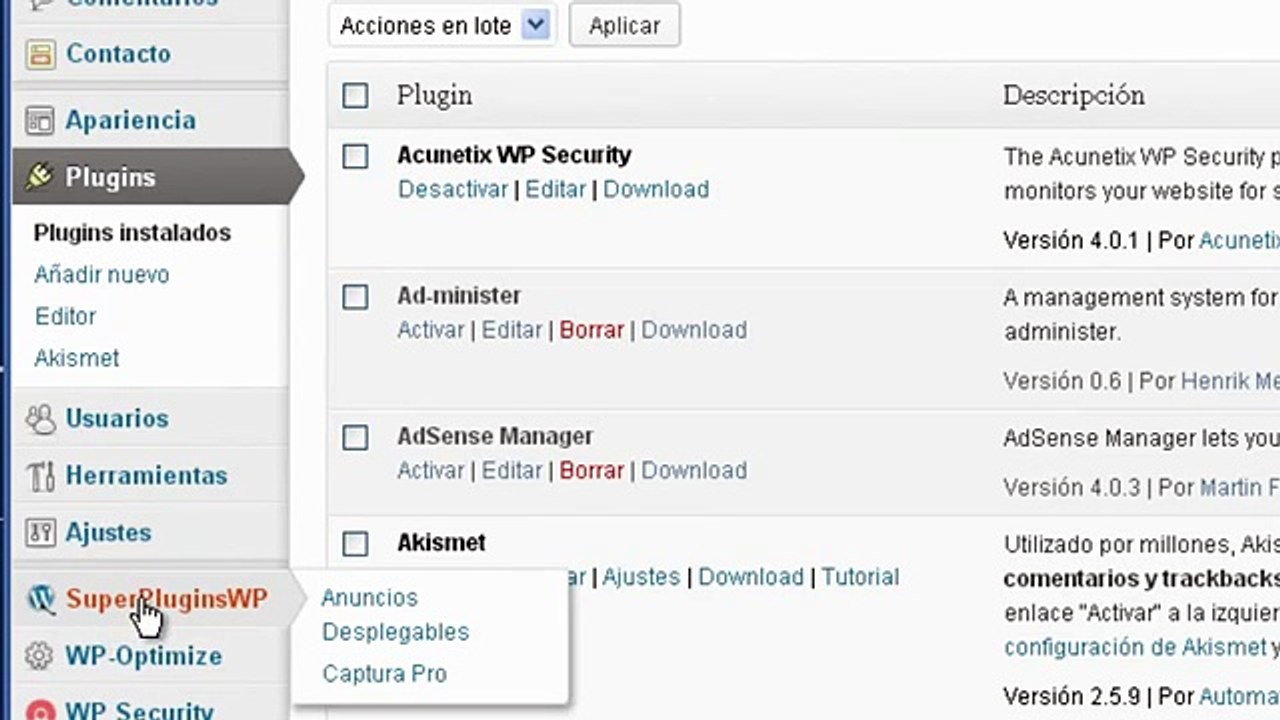This screenshot has width=1280, height=720.
Task: Select the AdSense Manager checkbox
Action: [x=355, y=437]
